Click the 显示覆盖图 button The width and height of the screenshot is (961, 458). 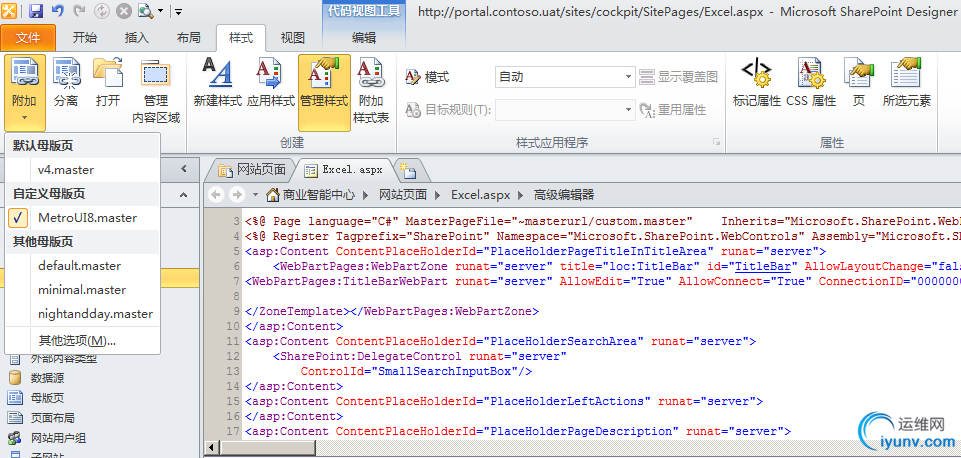(x=678, y=77)
